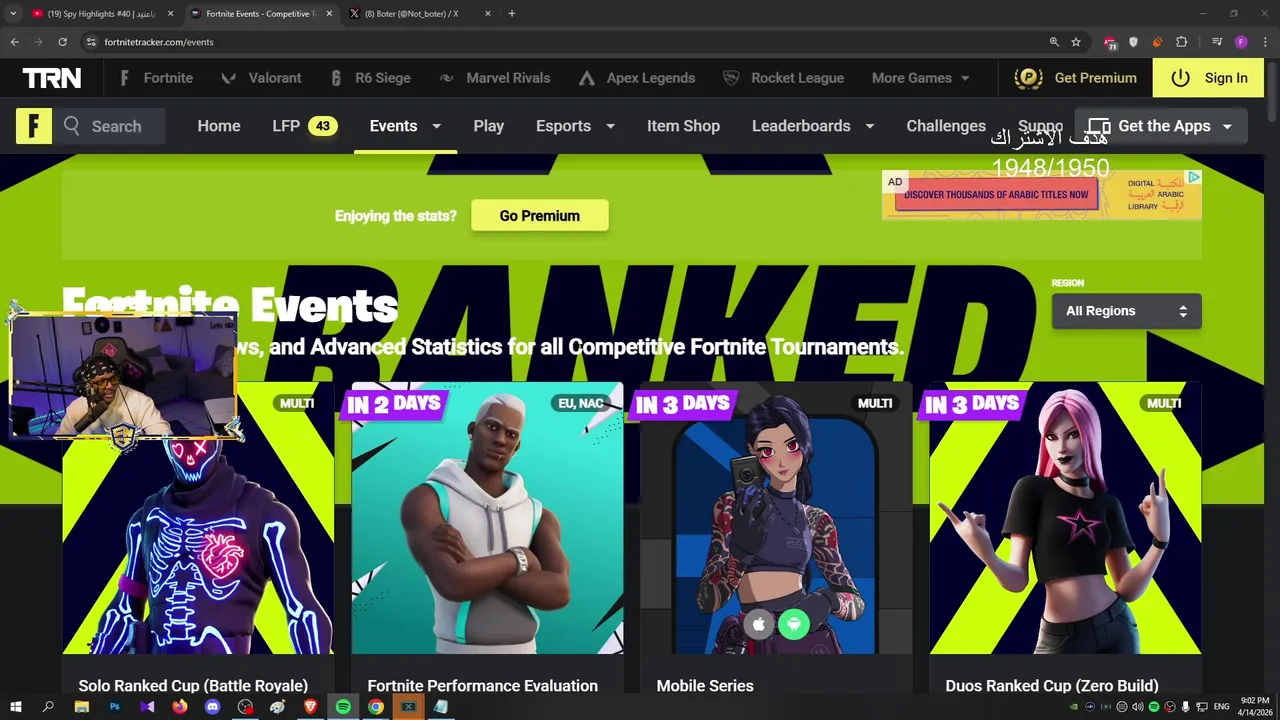
Task: Open the media control music-note icon
Action: (1217, 42)
